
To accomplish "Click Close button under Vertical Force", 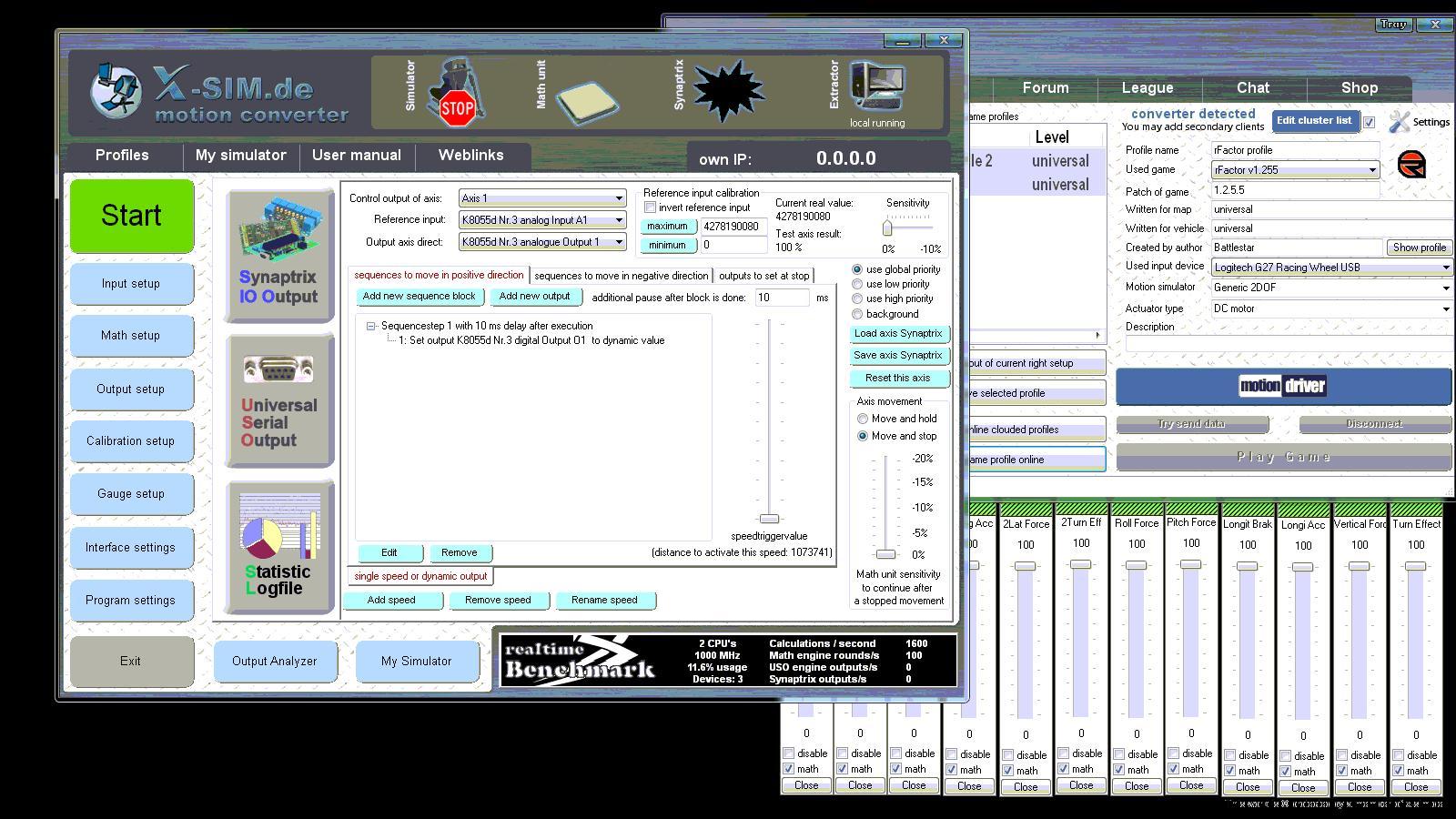I will pos(1360,788).
